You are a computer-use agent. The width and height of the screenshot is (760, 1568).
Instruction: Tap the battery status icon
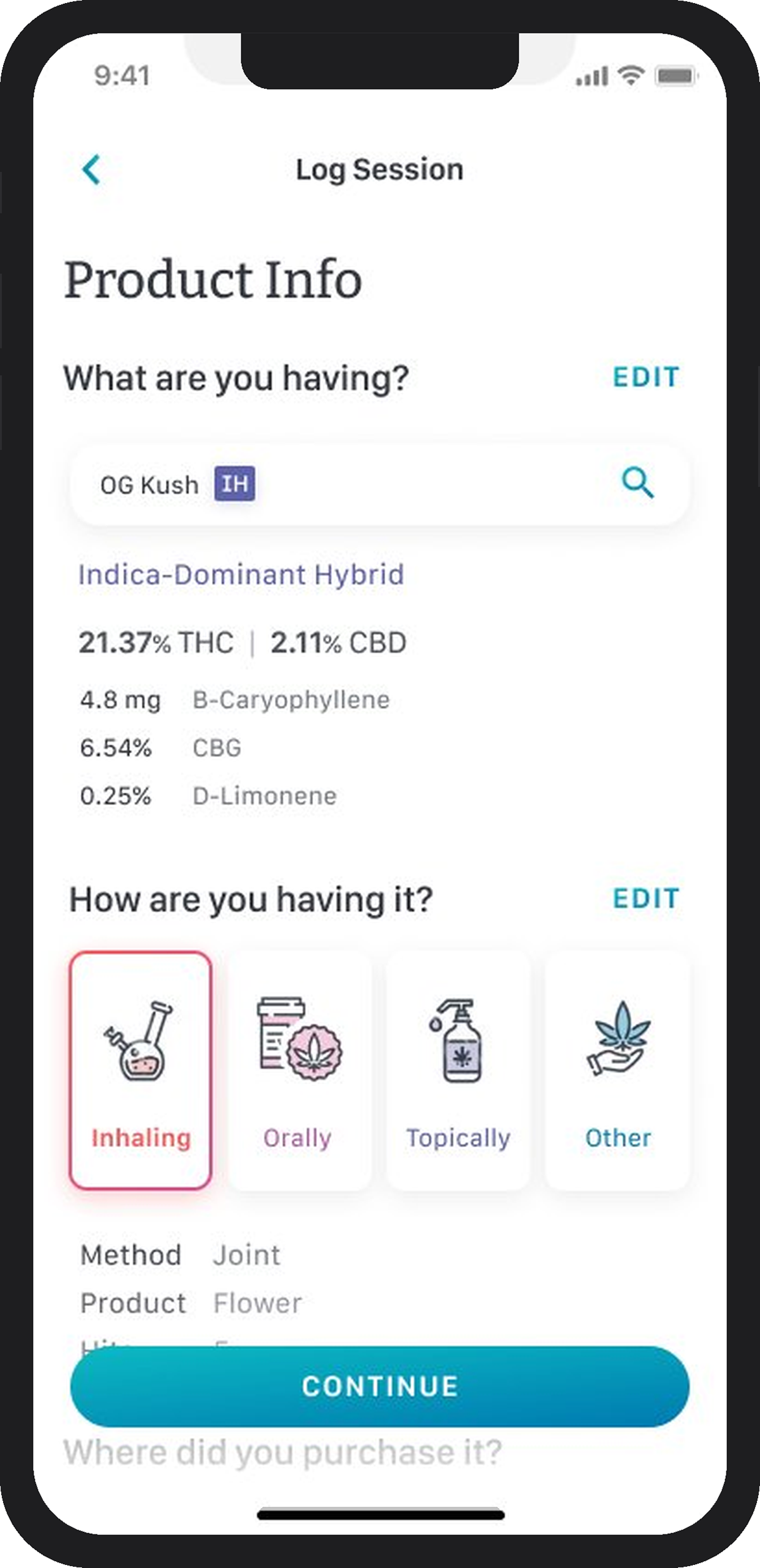click(x=676, y=77)
